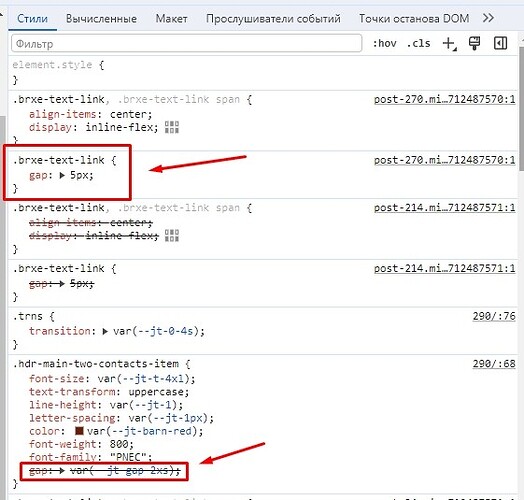The height and width of the screenshot is (500, 524).
Task: Open Точки останова DOM tab
Action: pos(414,18)
